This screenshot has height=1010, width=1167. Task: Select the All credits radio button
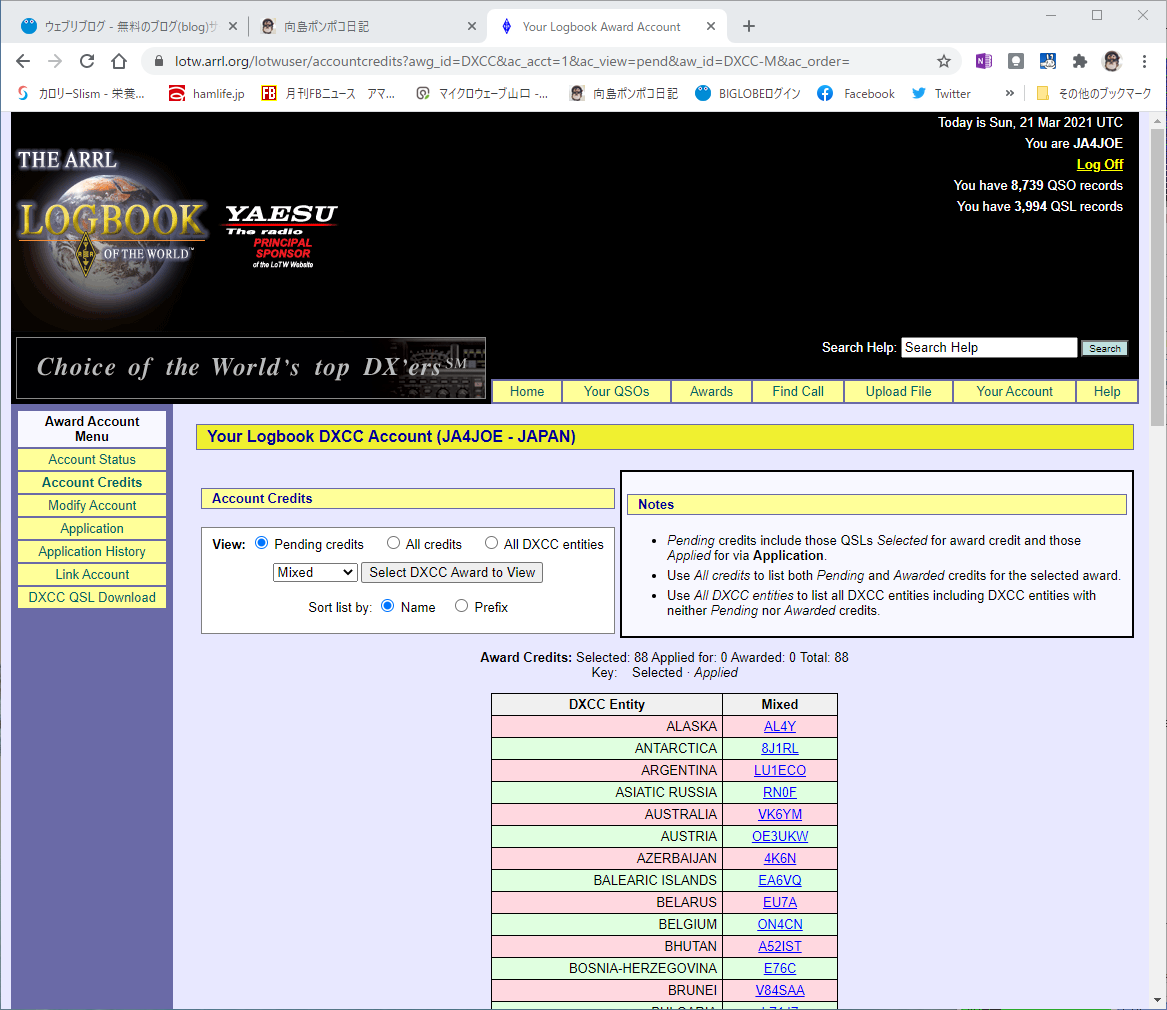[x=394, y=543]
